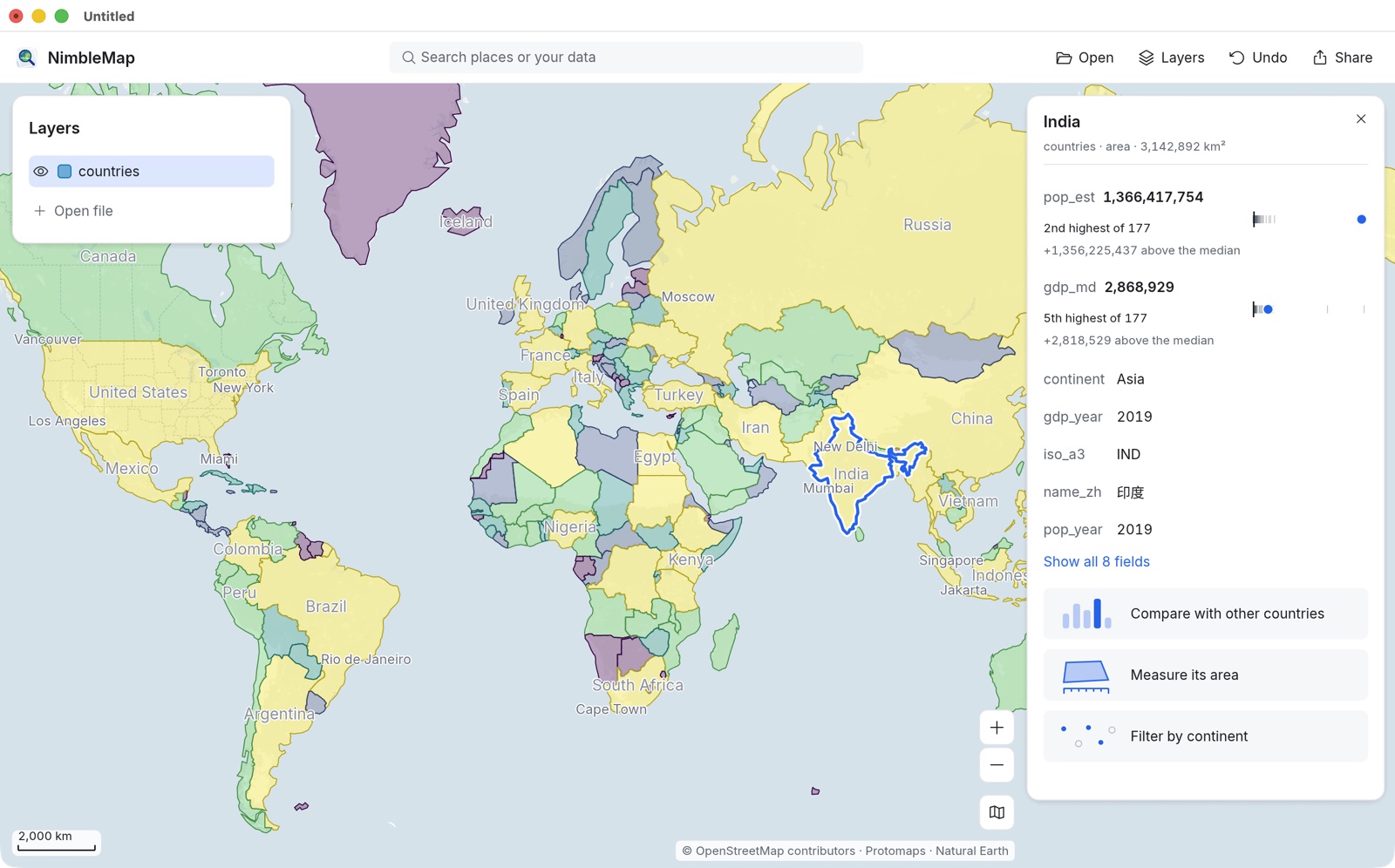Click the Nigeria map label

point(569,527)
